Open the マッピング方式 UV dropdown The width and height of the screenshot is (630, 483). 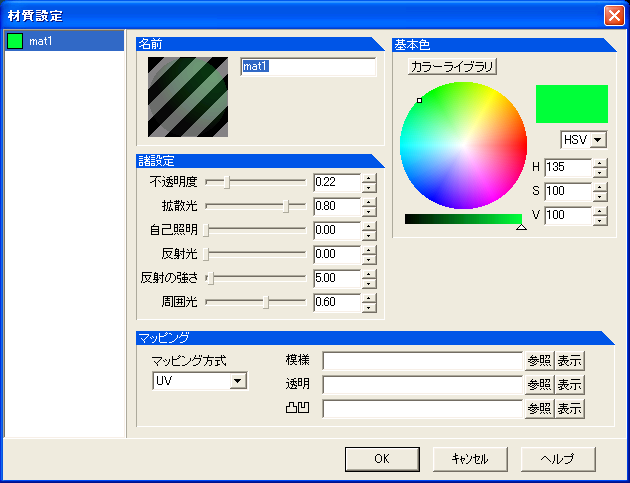[200, 381]
